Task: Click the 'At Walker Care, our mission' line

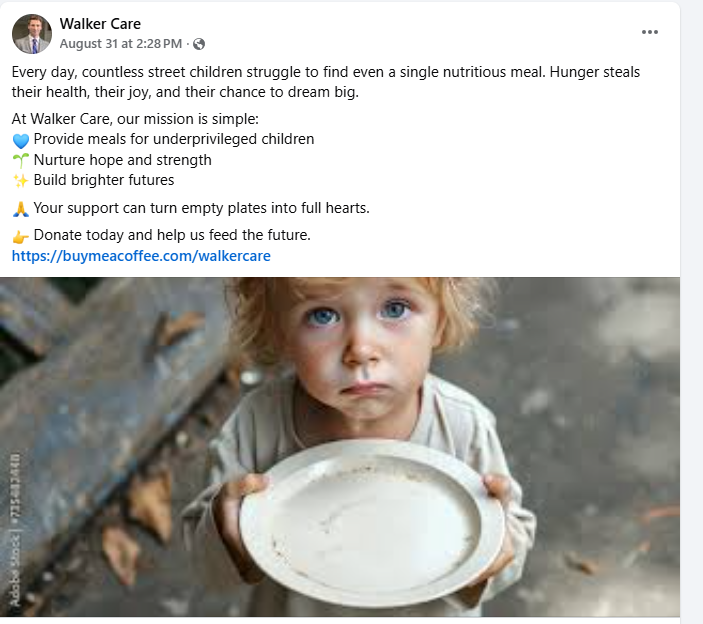Action: pos(135,119)
